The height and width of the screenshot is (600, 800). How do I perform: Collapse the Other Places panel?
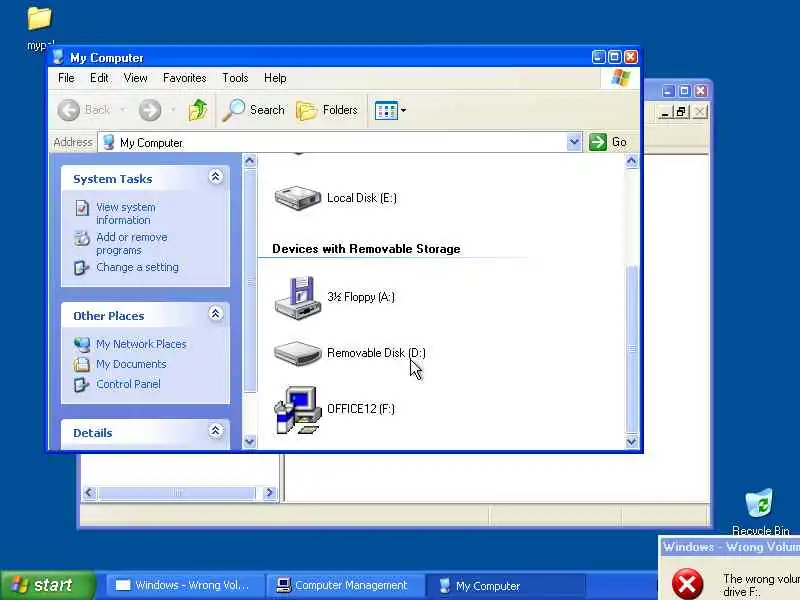(215, 313)
